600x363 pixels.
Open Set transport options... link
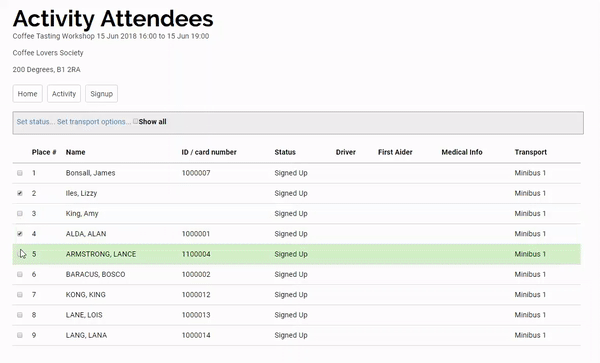point(94,122)
